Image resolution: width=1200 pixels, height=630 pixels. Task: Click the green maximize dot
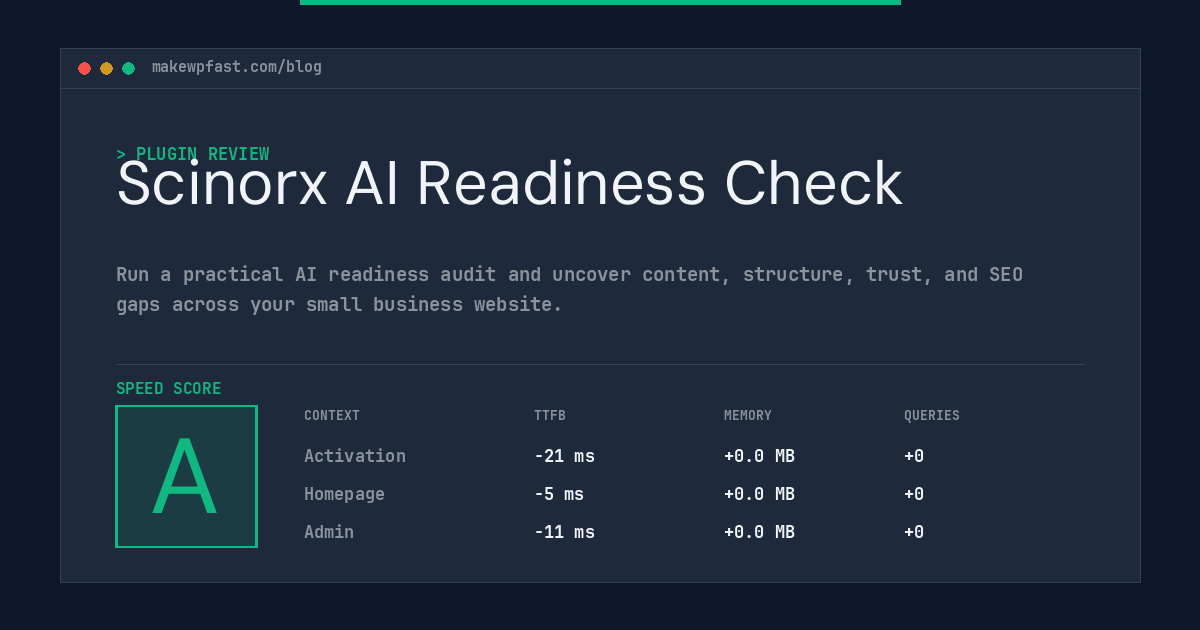pos(128,68)
